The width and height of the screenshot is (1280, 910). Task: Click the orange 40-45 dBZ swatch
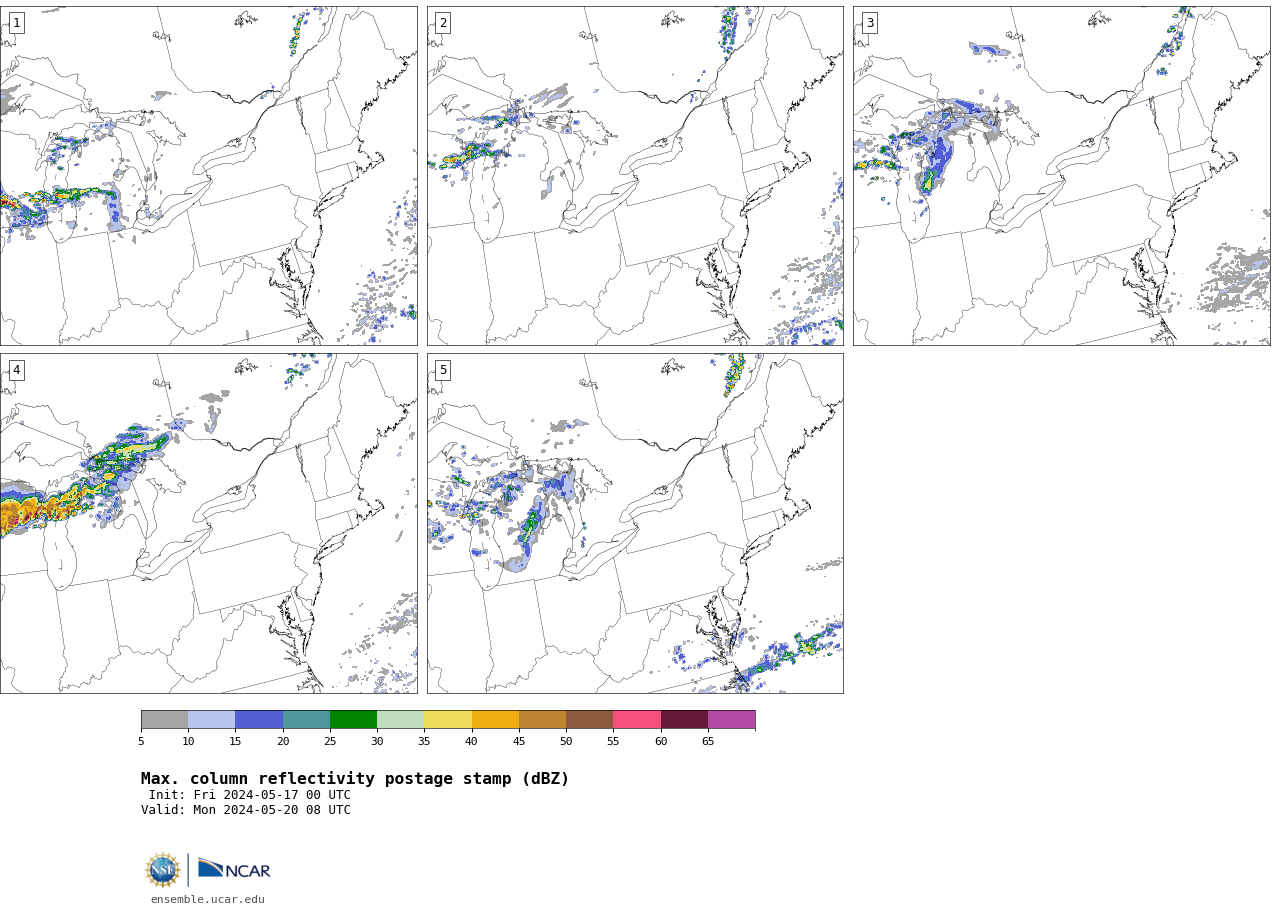click(x=495, y=720)
